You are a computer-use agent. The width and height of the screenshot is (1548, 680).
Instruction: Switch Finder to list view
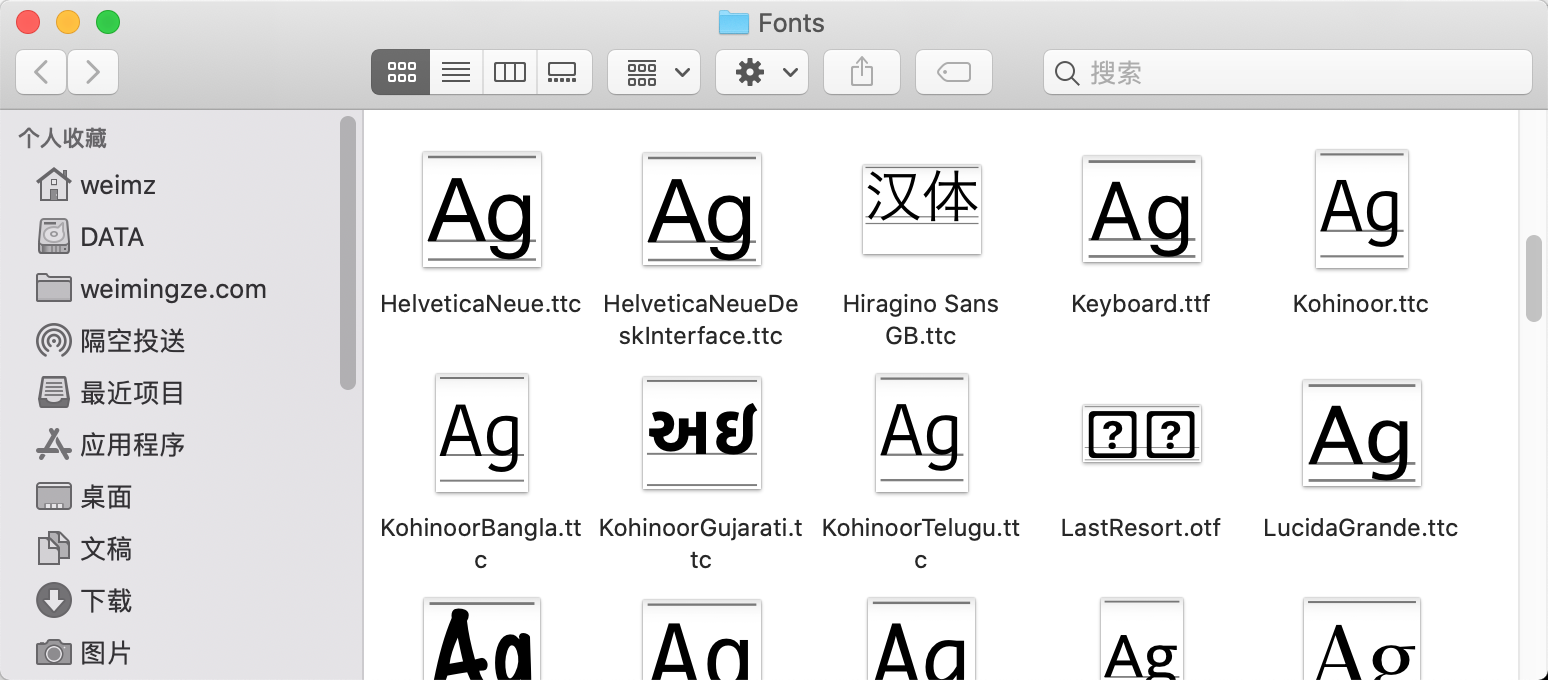[456, 71]
